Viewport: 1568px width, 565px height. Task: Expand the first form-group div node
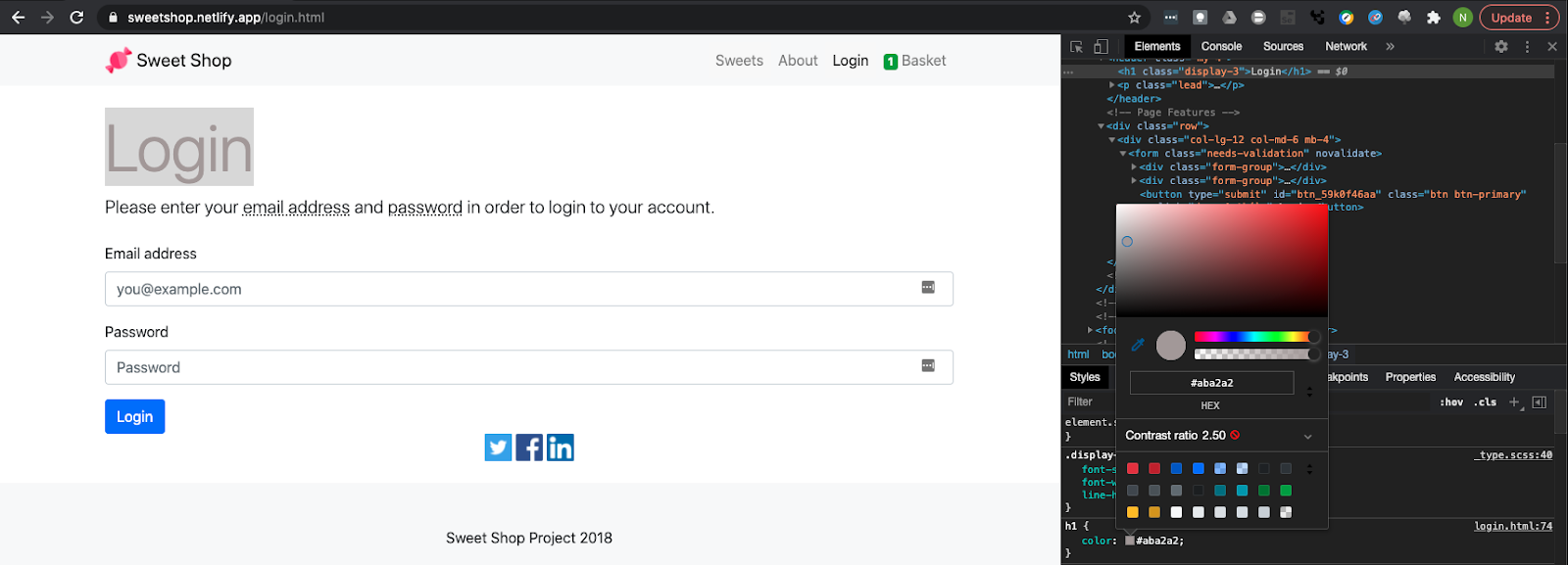(1134, 167)
